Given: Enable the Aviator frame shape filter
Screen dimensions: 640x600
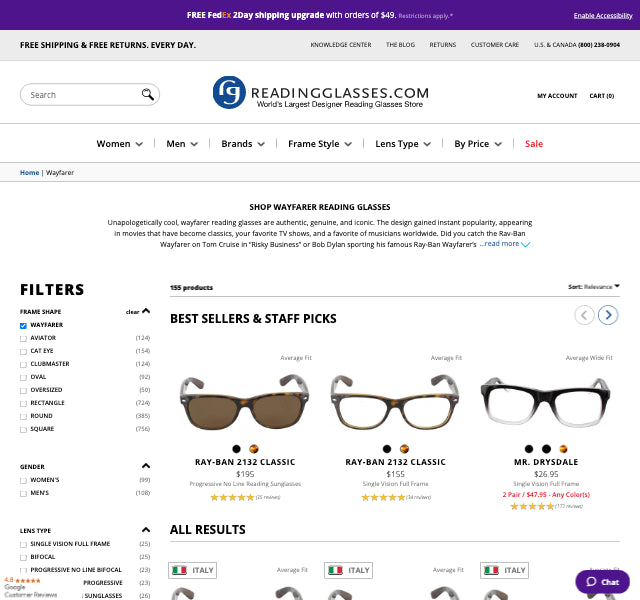Looking at the screenshot, I should click(24, 338).
